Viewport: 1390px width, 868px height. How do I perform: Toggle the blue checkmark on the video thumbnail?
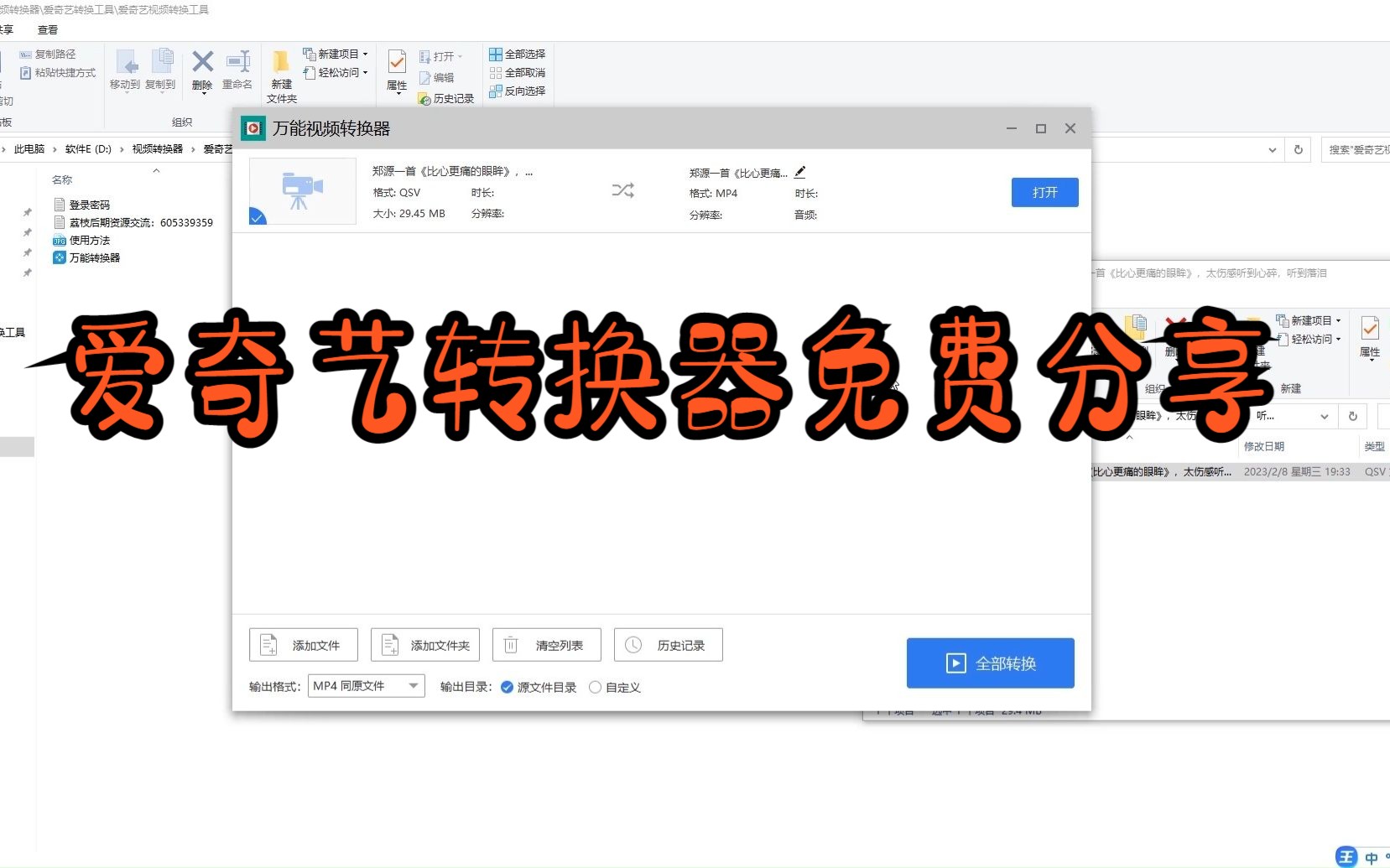click(x=258, y=217)
